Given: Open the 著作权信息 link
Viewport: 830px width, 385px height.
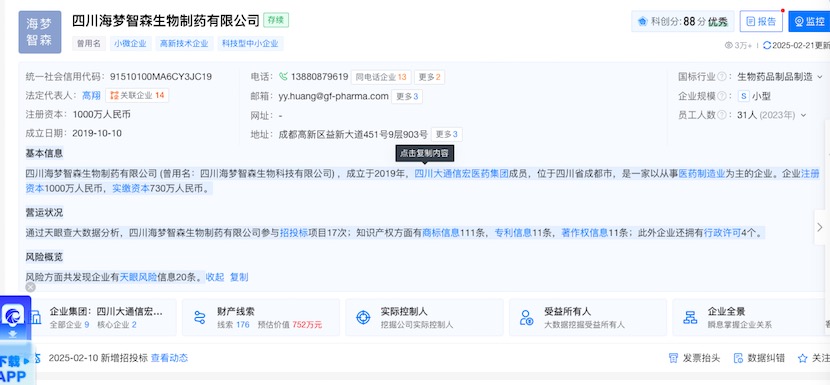Looking at the screenshot, I should (x=584, y=232).
